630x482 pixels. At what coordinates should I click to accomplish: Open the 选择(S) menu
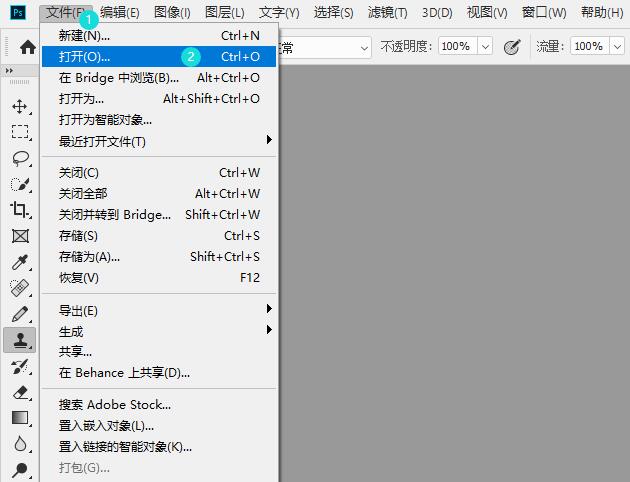click(x=333, y=13)
